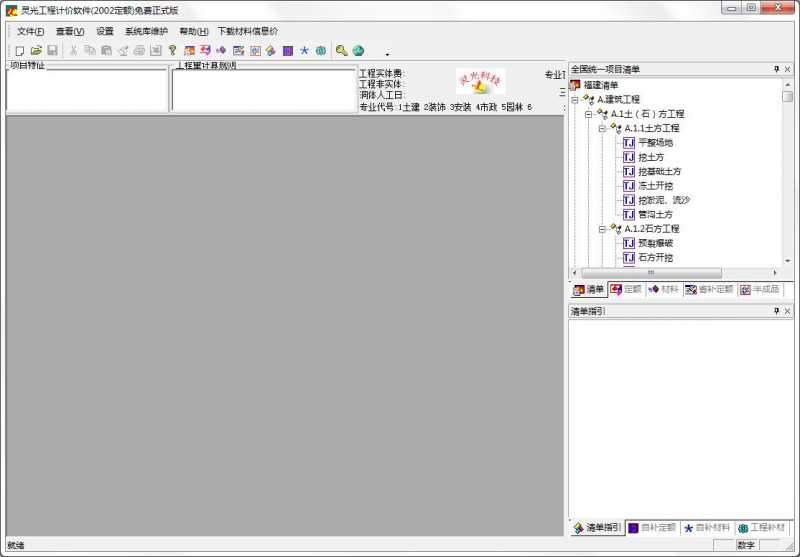This screenshot has width=800, height=557.
Task: Pin the 全国统一项目清单 panel
Action: 776,69
